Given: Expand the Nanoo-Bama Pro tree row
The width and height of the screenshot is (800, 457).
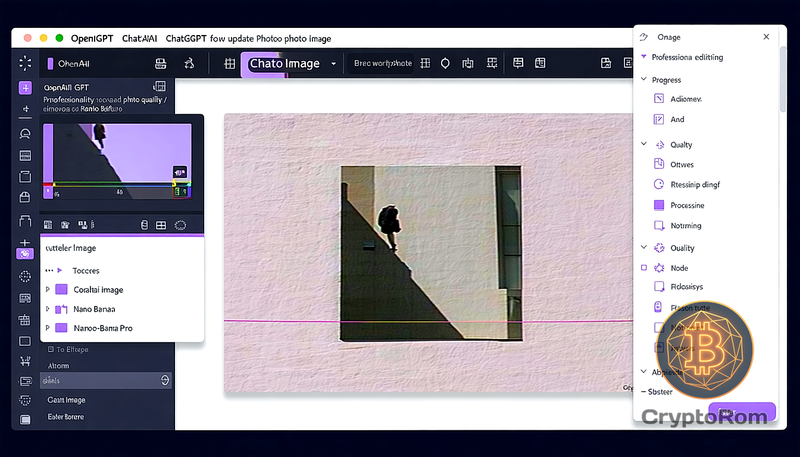Looking at the screenshot, I should [x=47, y=328].
